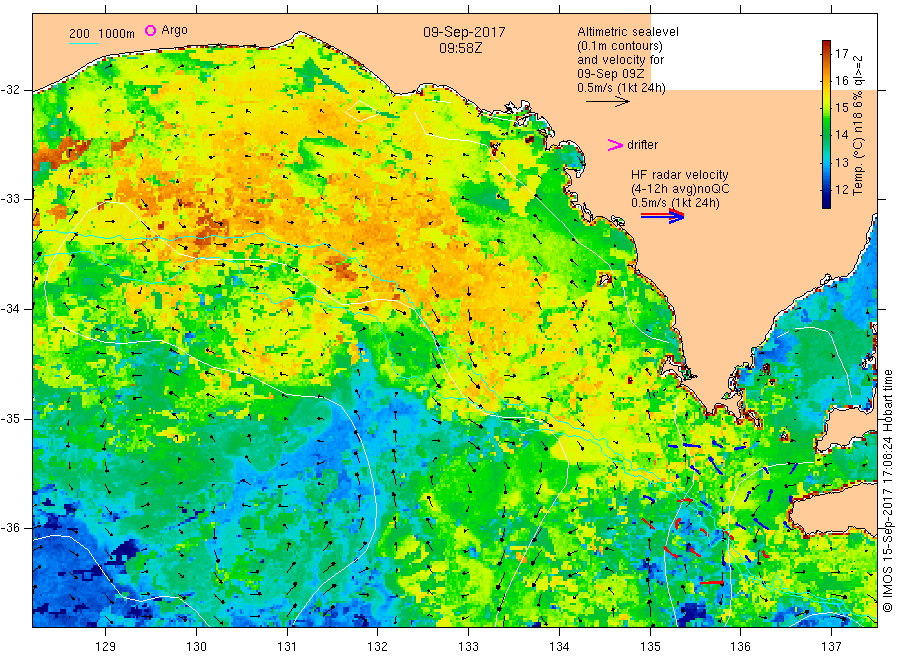Click the black altimetric velocity scale arrow
Screen dimensions: 900x660
click(608, 102)
